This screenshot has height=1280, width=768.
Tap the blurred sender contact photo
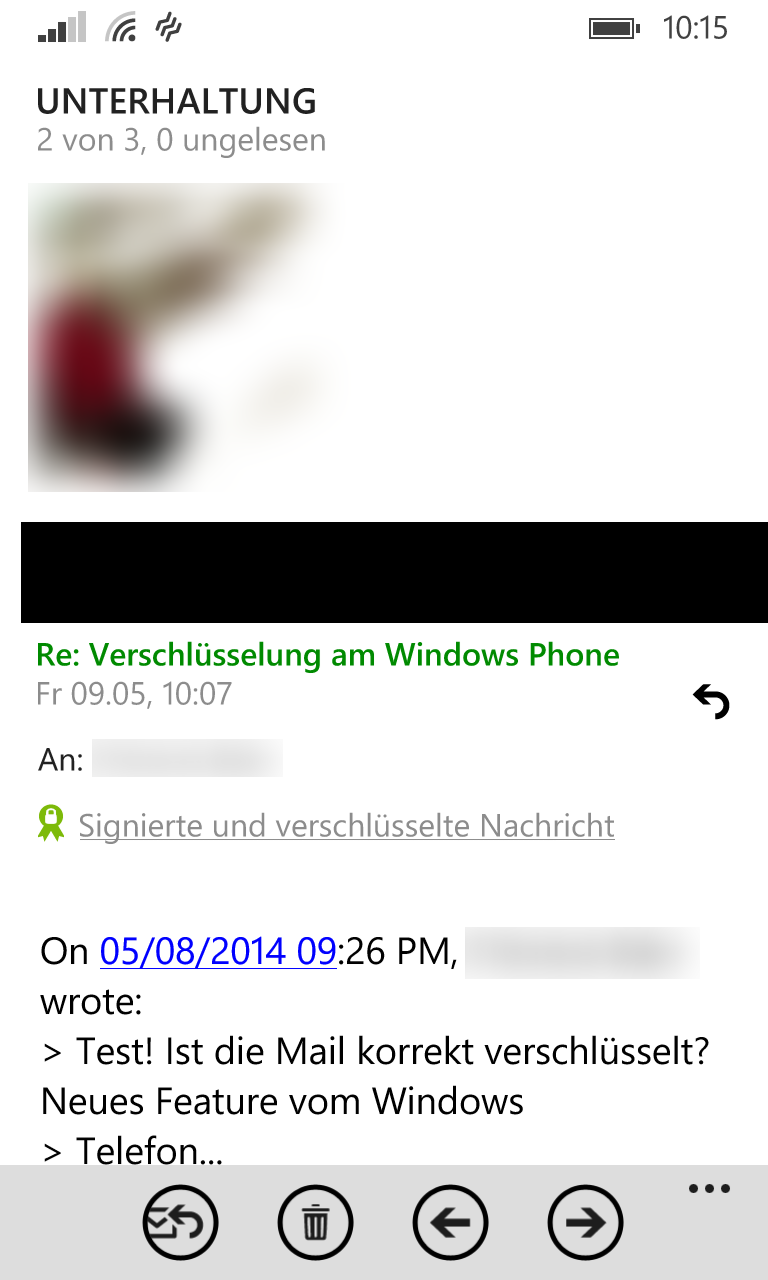[x=187, y=337]
